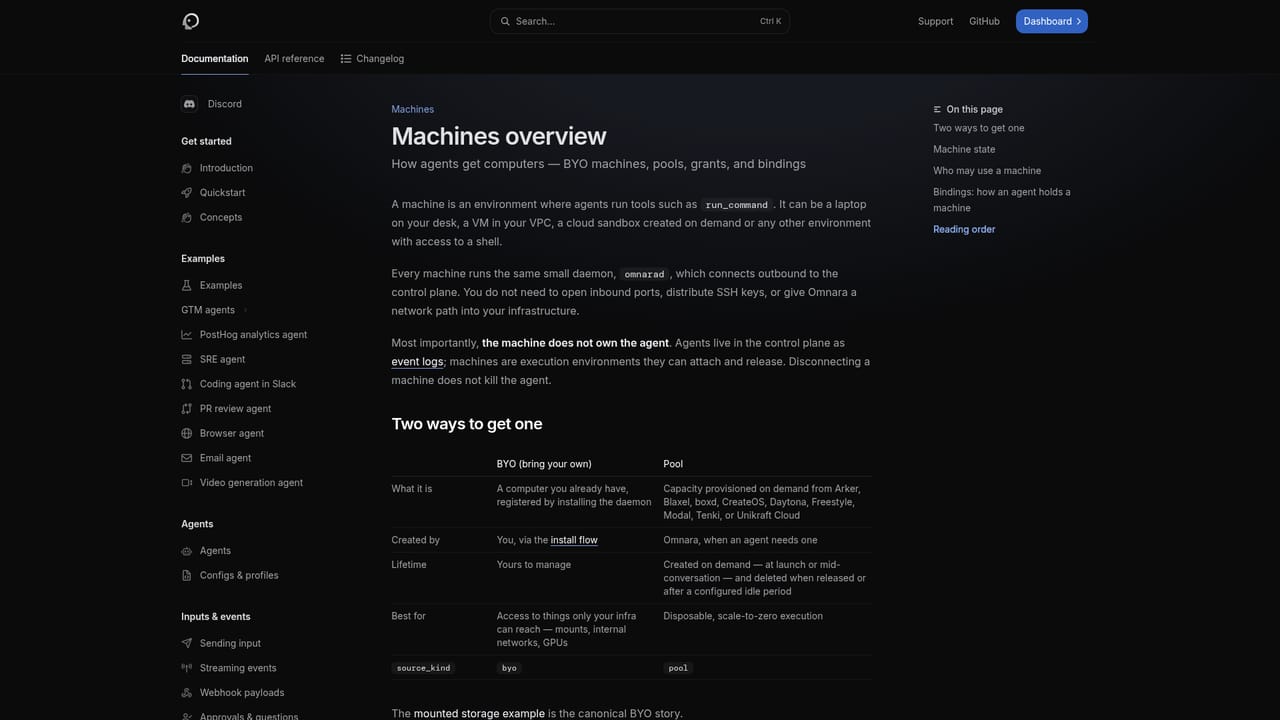Click the Omnara logo icon

(x=191, y=21)
